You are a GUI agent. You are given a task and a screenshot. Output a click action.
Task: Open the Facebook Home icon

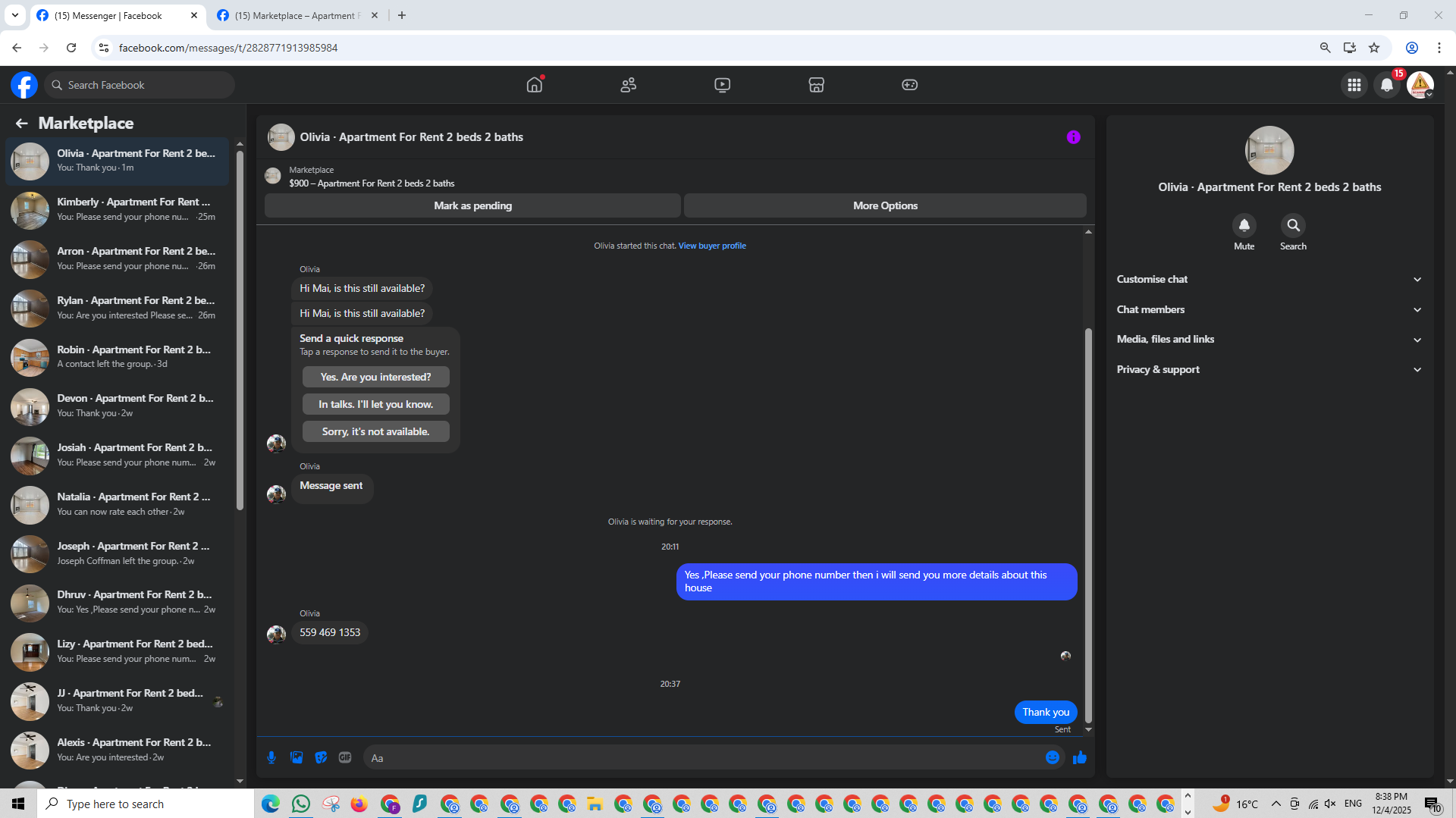[x=535, y=85]
